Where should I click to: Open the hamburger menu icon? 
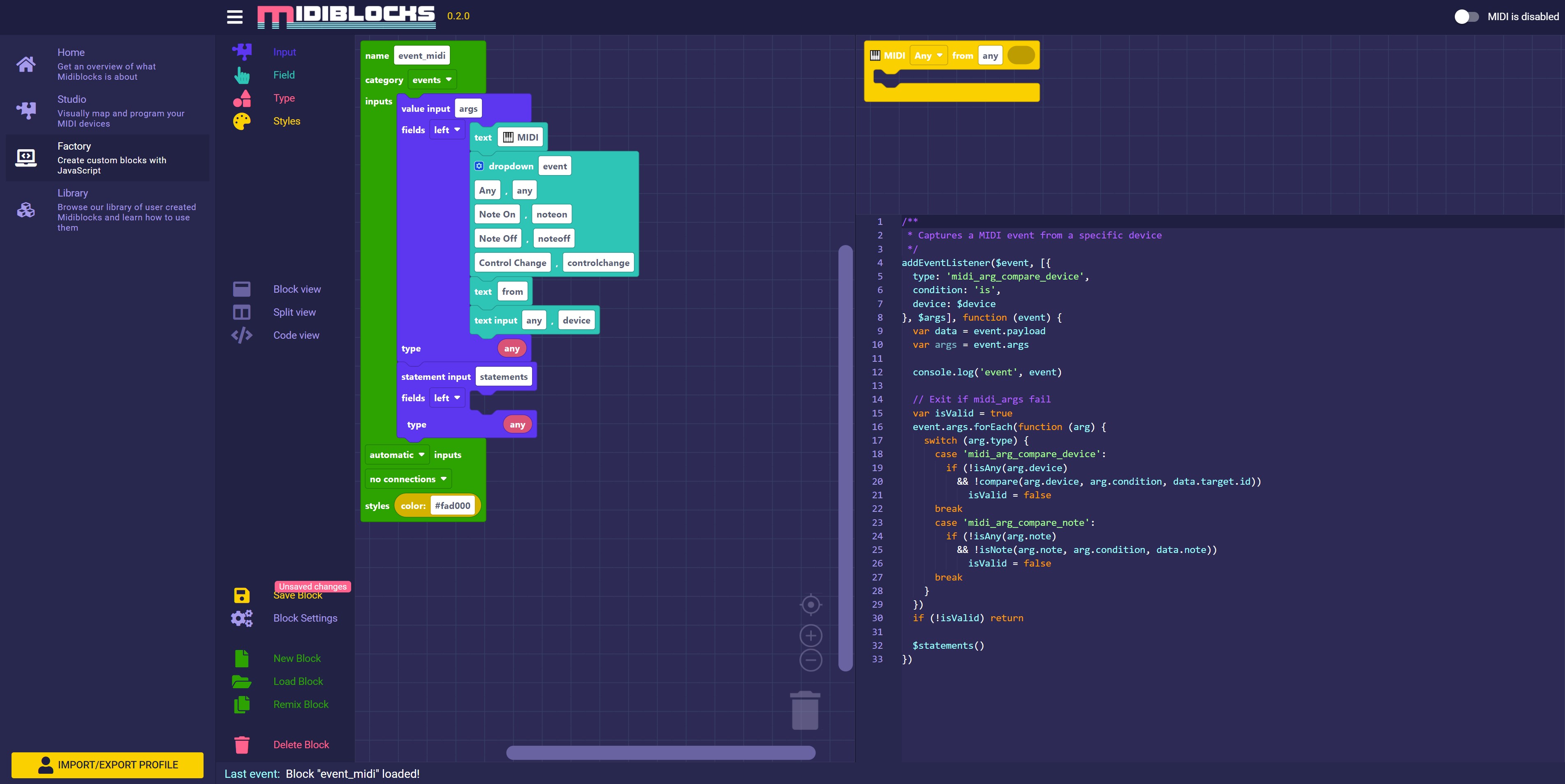pyautogui.click(x=234, y=17)
